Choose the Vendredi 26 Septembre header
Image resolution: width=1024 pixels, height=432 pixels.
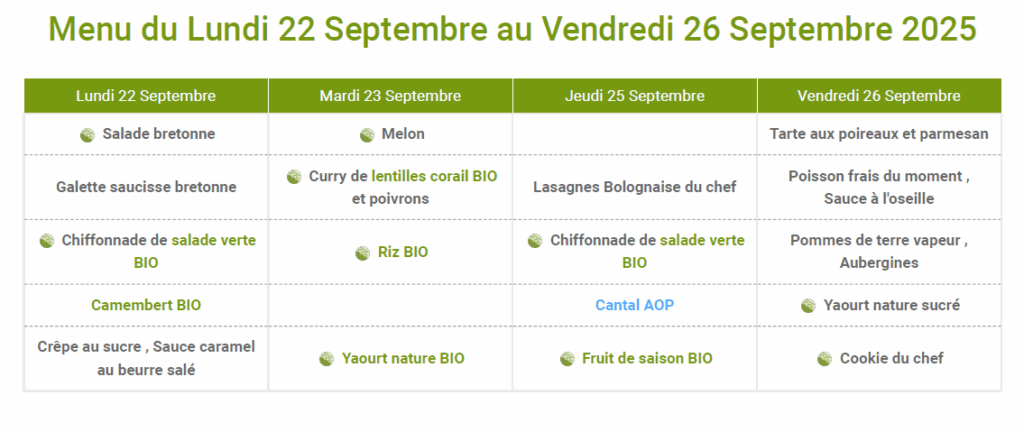pos(879,96)
